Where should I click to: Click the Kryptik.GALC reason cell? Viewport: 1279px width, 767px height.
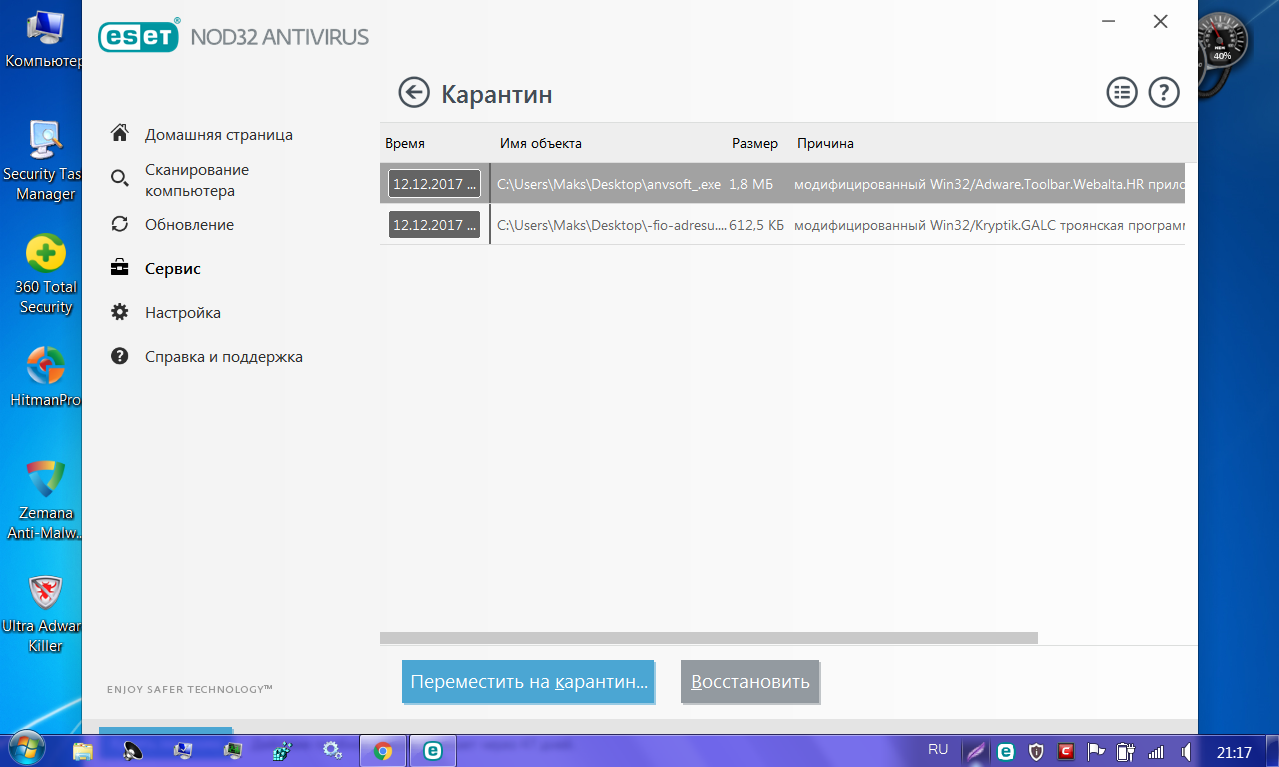(989, 226)
